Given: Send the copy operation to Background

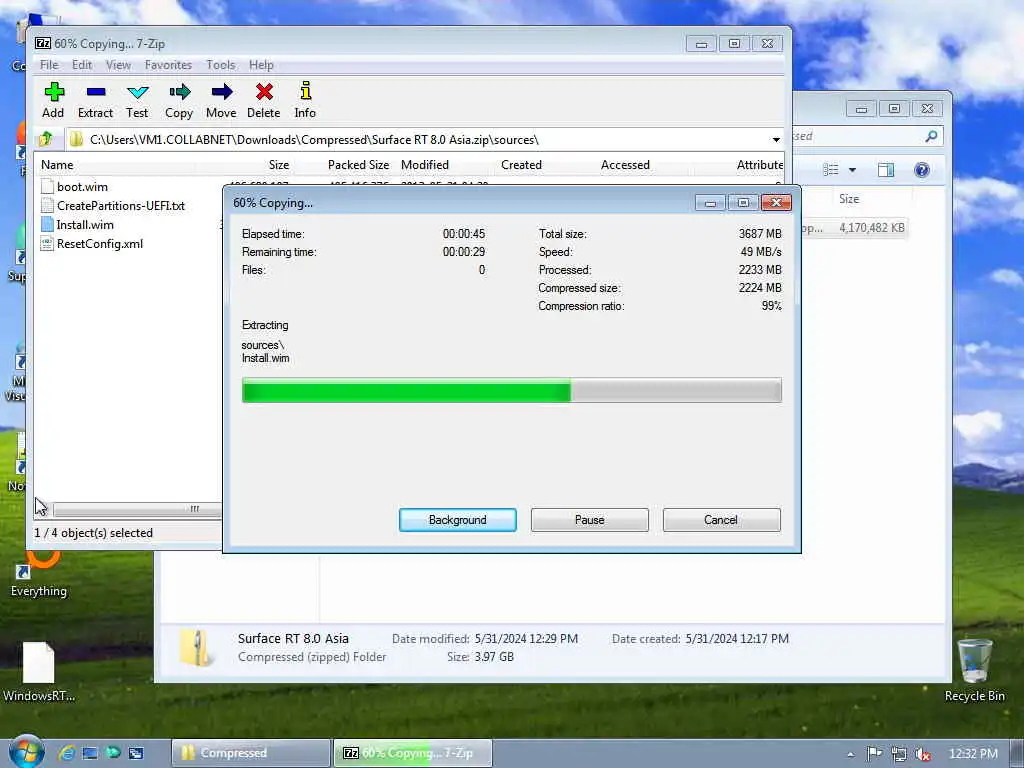Looking at the screenshot, I should click(458, 520).
